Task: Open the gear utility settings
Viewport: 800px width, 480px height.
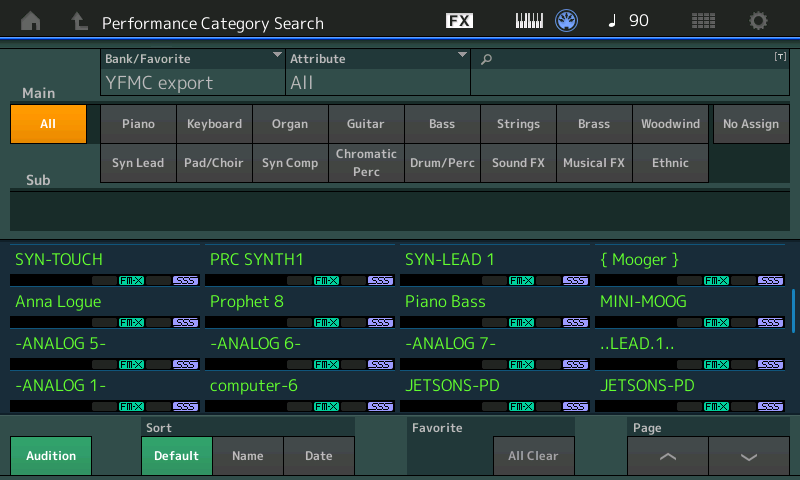Action: pyautogui.click(x=759, y=21)
